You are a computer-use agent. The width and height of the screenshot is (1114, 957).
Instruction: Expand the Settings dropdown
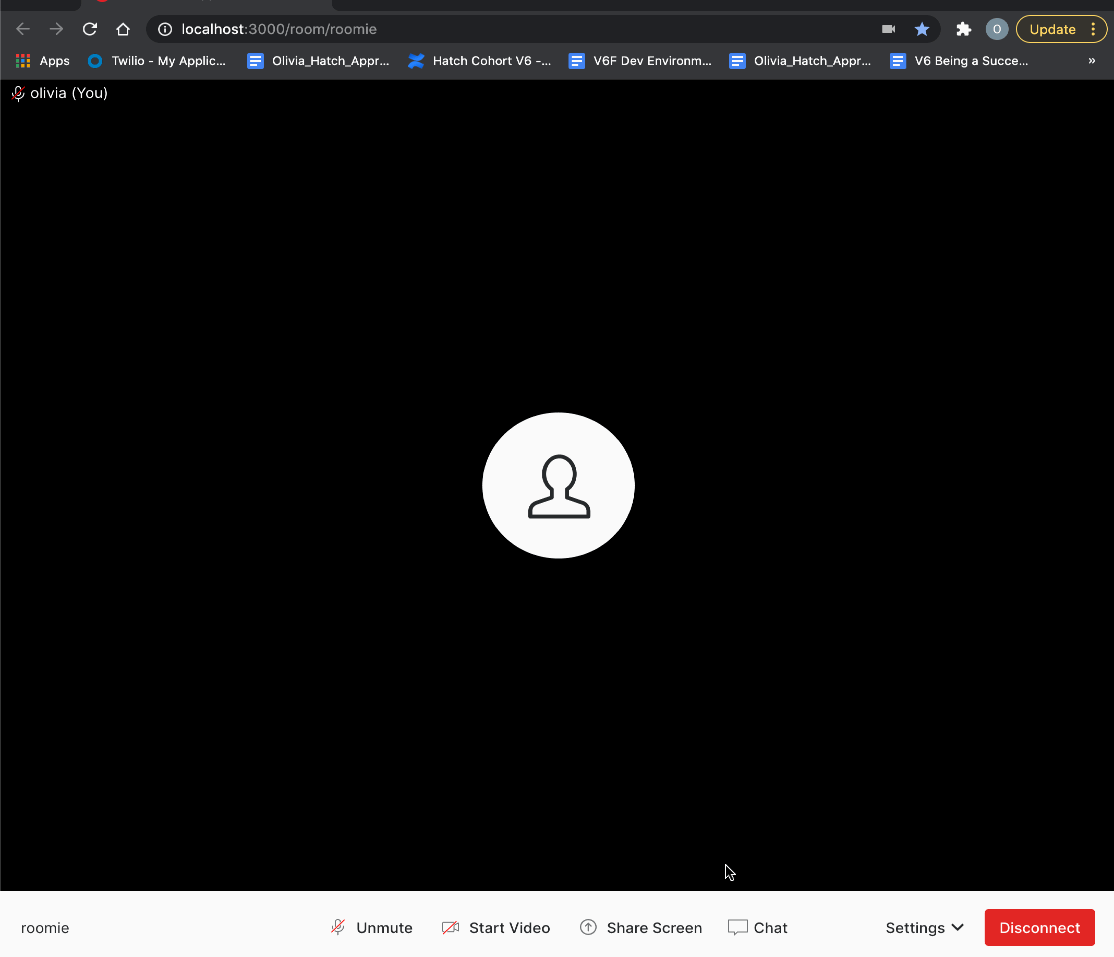click(x=924, y=928)
